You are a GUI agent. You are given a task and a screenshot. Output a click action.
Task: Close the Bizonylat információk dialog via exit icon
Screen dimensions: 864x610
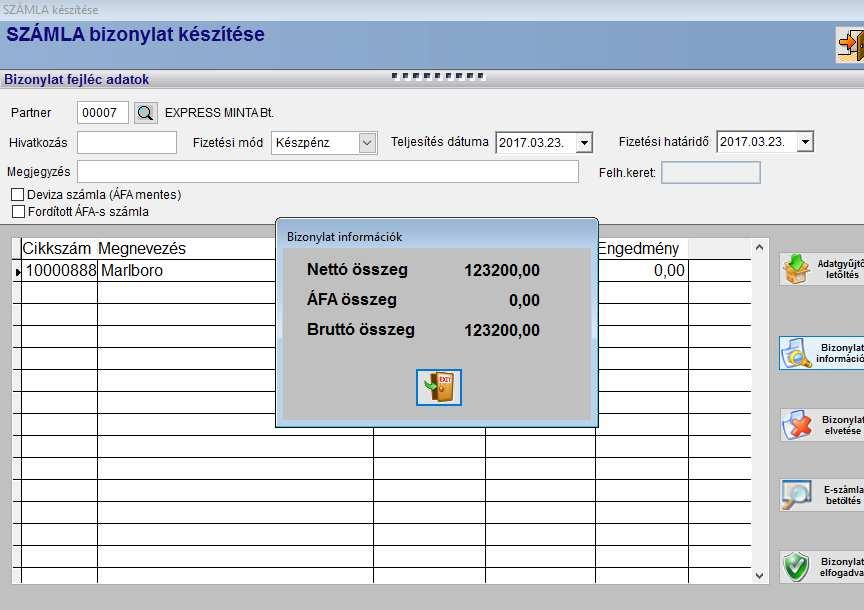point(439,387)
